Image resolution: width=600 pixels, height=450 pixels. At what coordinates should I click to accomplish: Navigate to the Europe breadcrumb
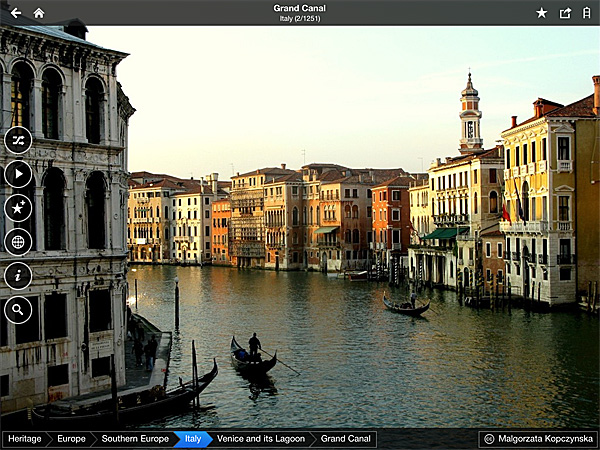(71, 439)
